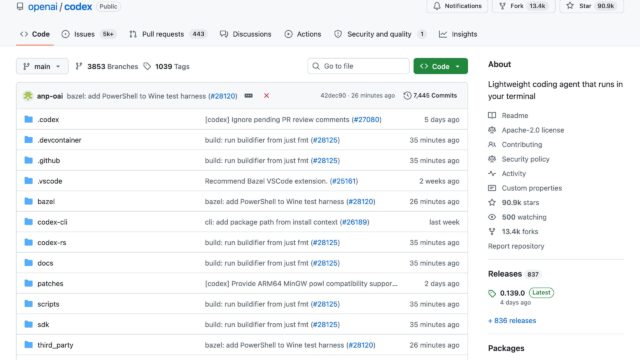The height and width of the screenshot is (360, 640).
Task: Click the .codex folder icon
Action: pos(29,119)
